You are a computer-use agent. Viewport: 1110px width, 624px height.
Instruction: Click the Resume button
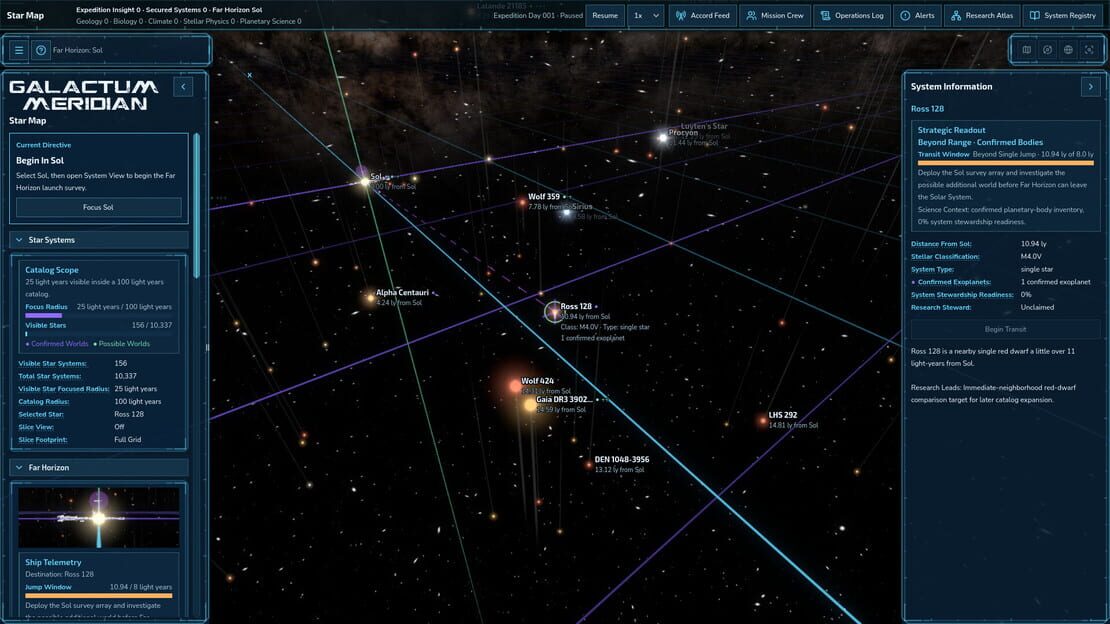coord(605,16)
